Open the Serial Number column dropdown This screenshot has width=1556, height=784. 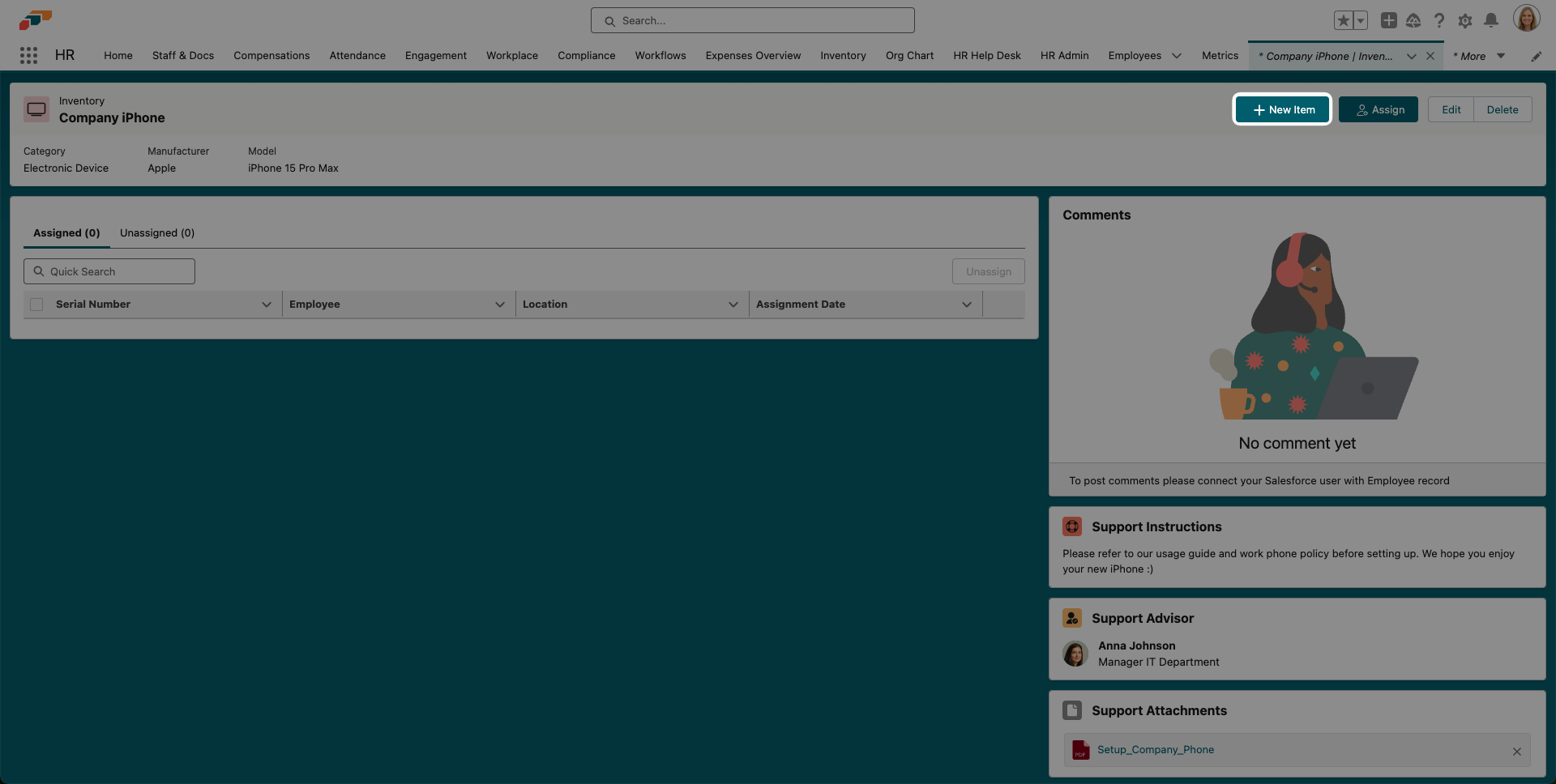(267, 305)
